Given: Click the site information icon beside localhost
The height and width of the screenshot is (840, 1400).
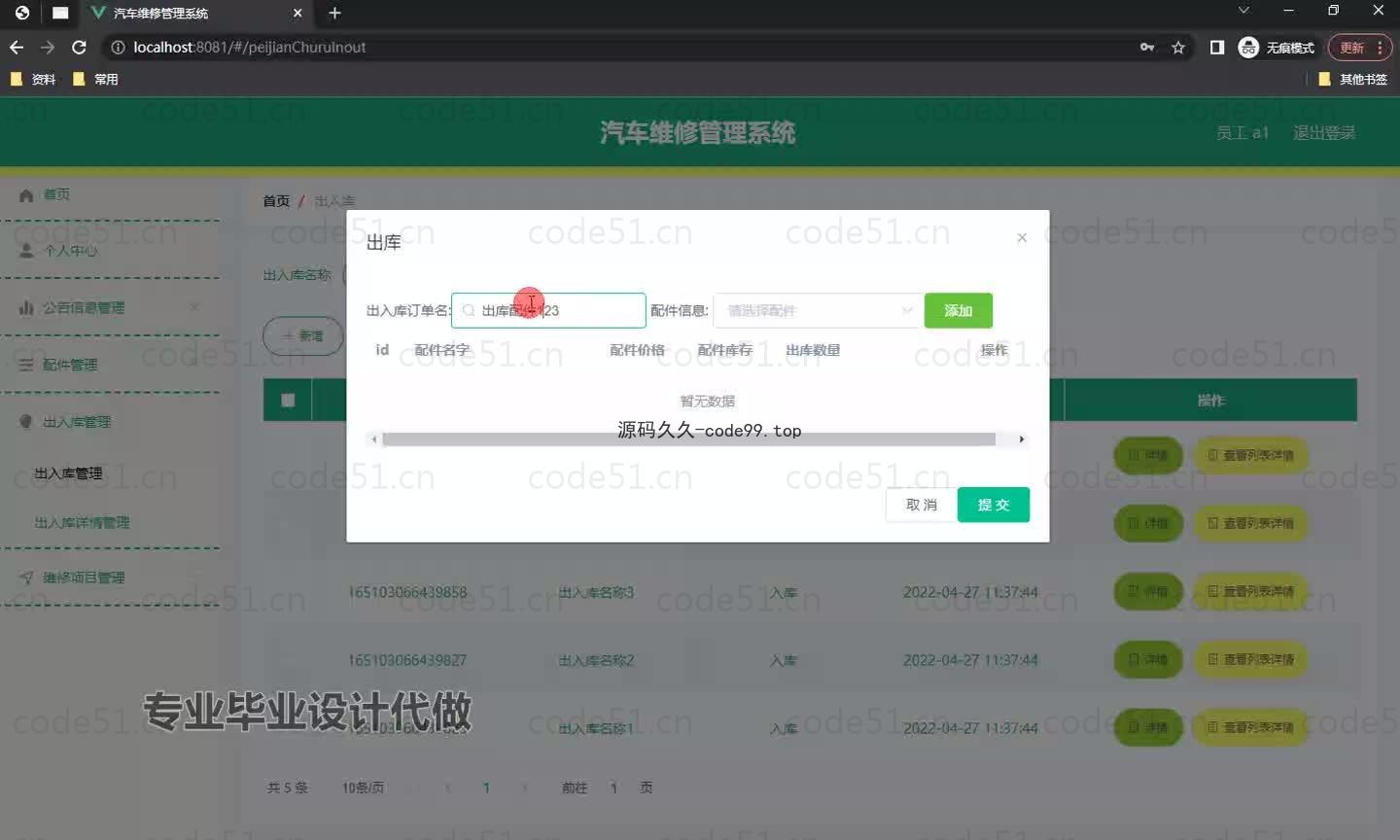Looking at the screenshot, I should pos(118,47).
